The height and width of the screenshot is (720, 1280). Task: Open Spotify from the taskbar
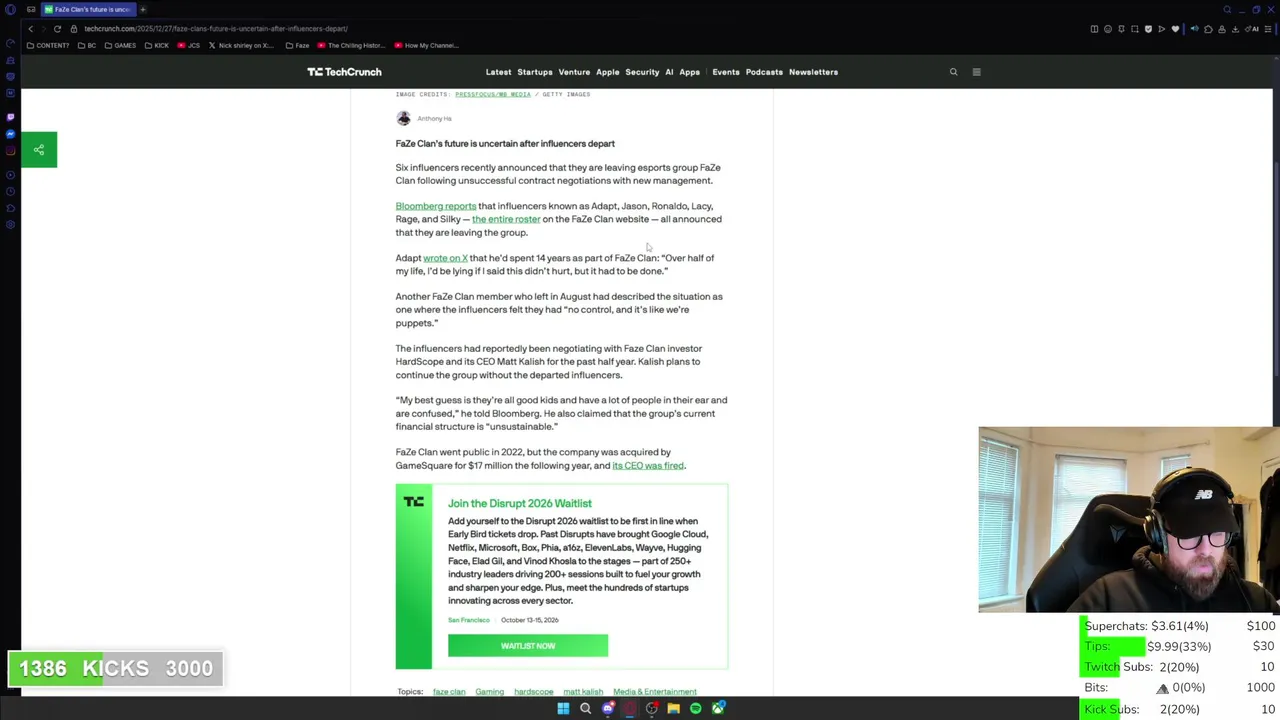(695, 708)
